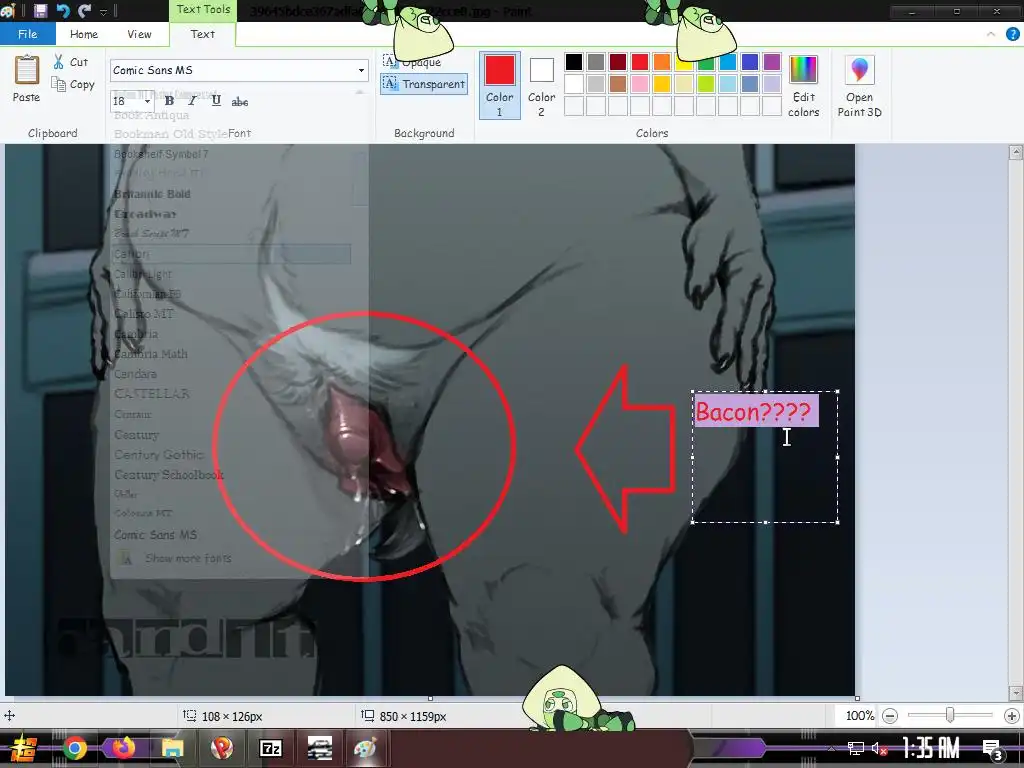1024x768 pixels.
Task: Click the Save icon in title bar
Action: (40, 10)
